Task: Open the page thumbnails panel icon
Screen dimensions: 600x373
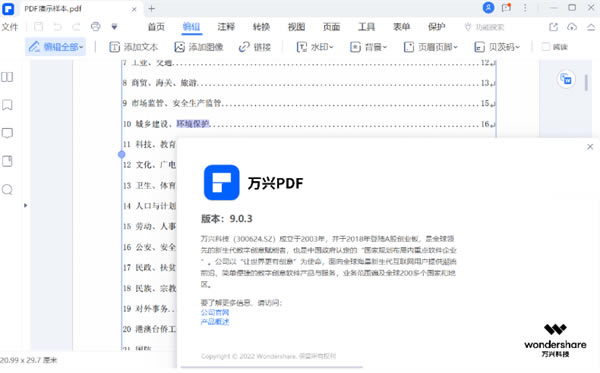Action: [7, 77]
